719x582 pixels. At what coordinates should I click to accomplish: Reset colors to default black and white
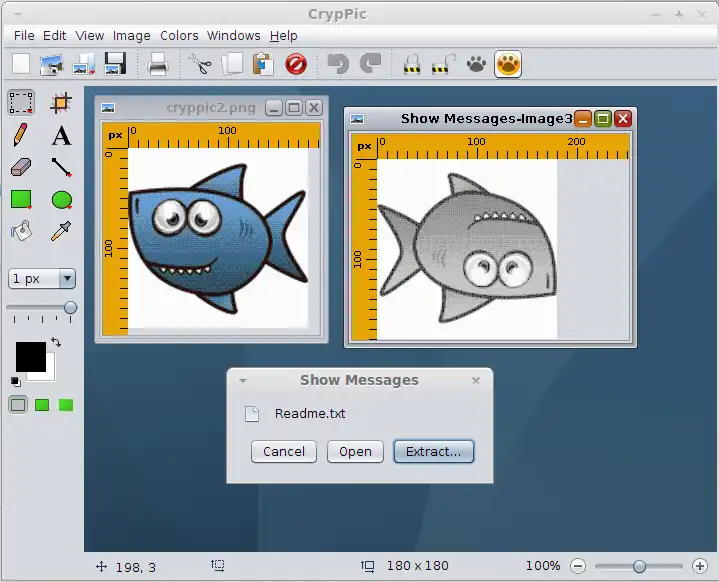(x=15, y=381)
